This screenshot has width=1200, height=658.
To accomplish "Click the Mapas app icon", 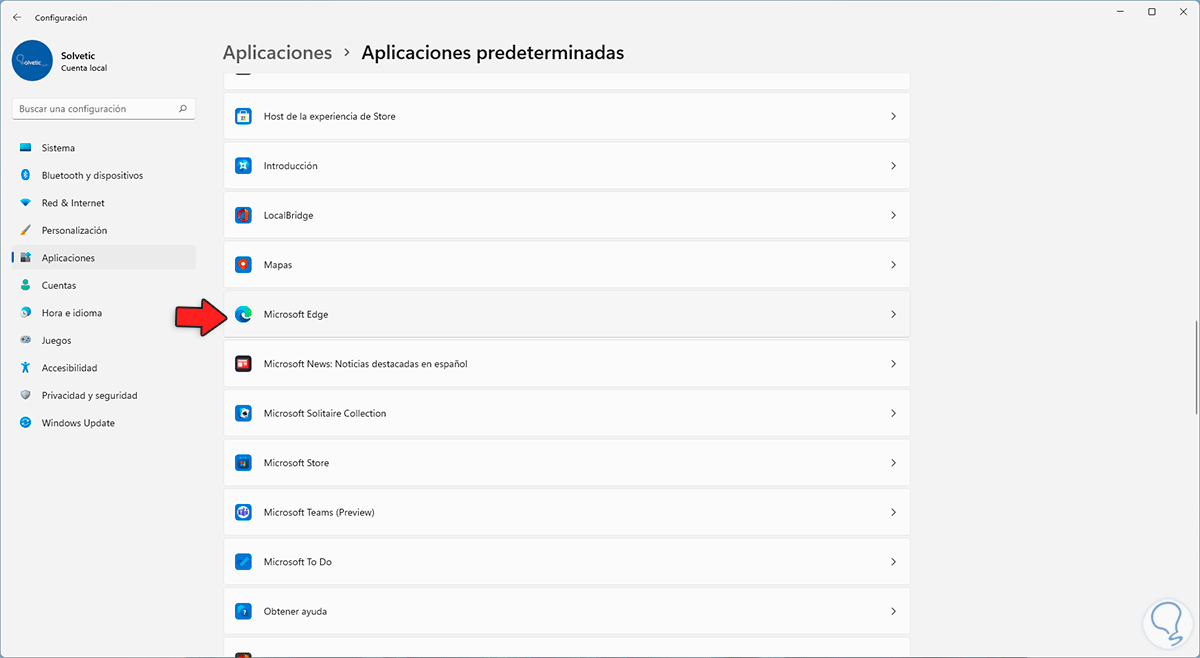I will [243, 265].
